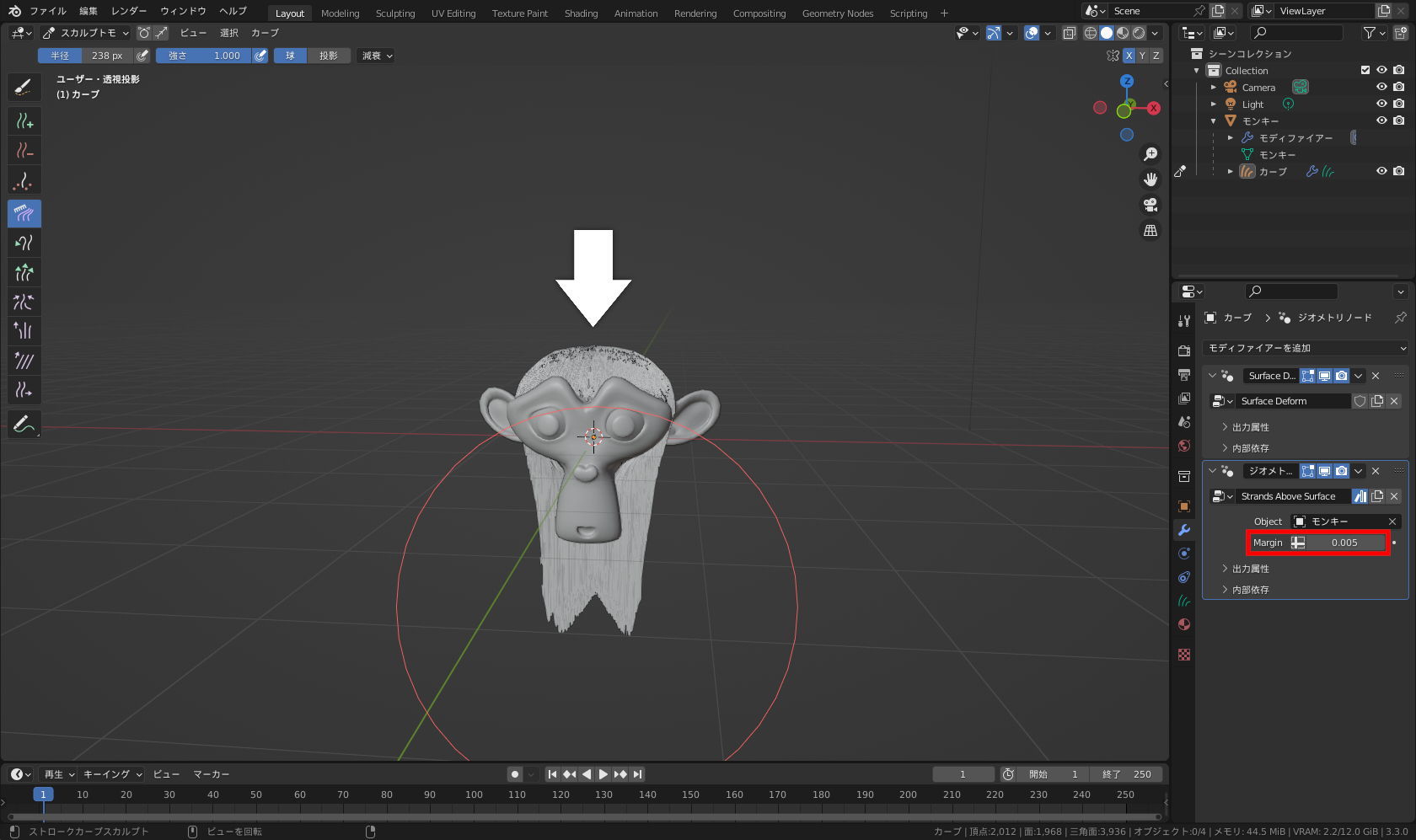
Task: Click the 投影 falloff shape button
Action: tap(329, 56)
